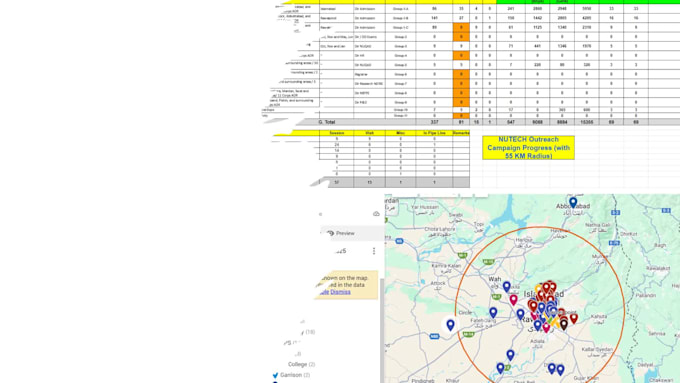
Task: Open the three-dot layer options menu
Action: [374, 251]
